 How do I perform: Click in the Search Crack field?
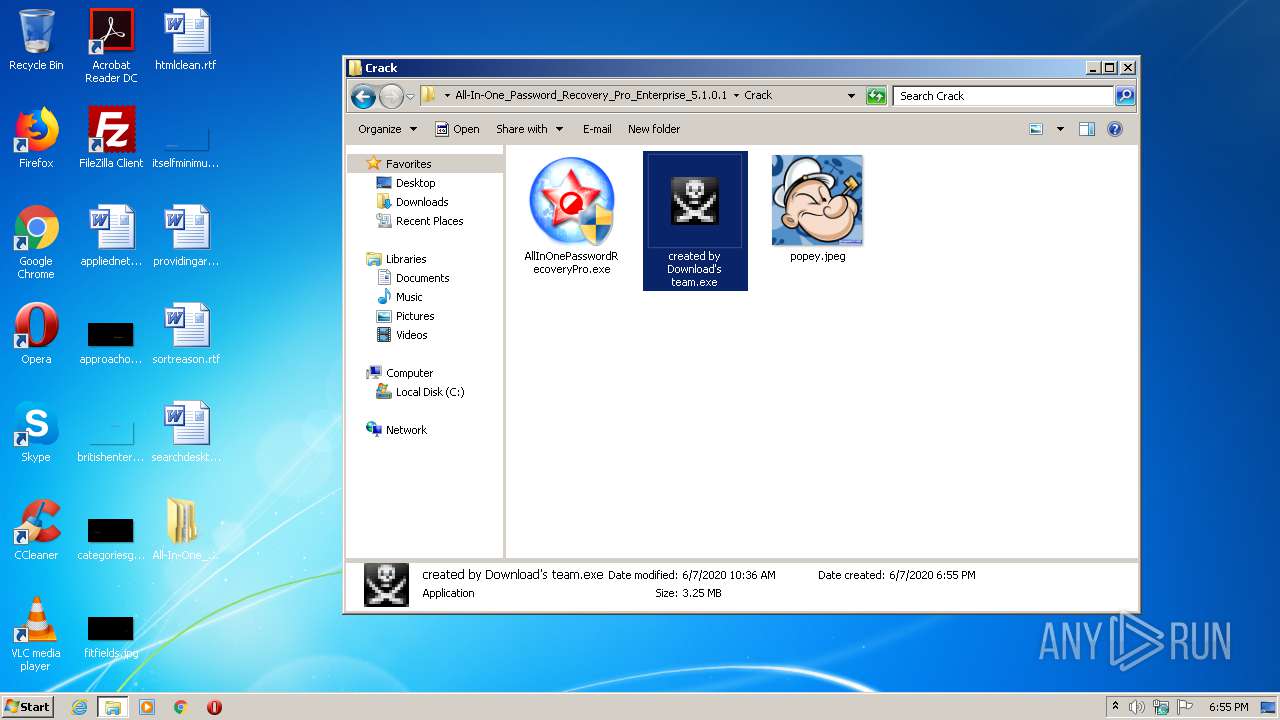tap(1003, 96)
